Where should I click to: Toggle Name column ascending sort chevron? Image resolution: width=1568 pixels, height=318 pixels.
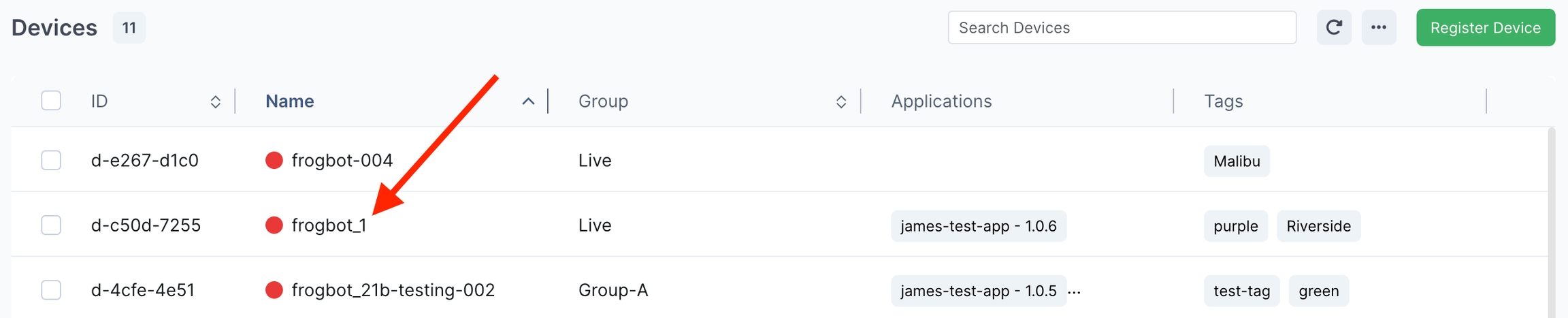528,101
